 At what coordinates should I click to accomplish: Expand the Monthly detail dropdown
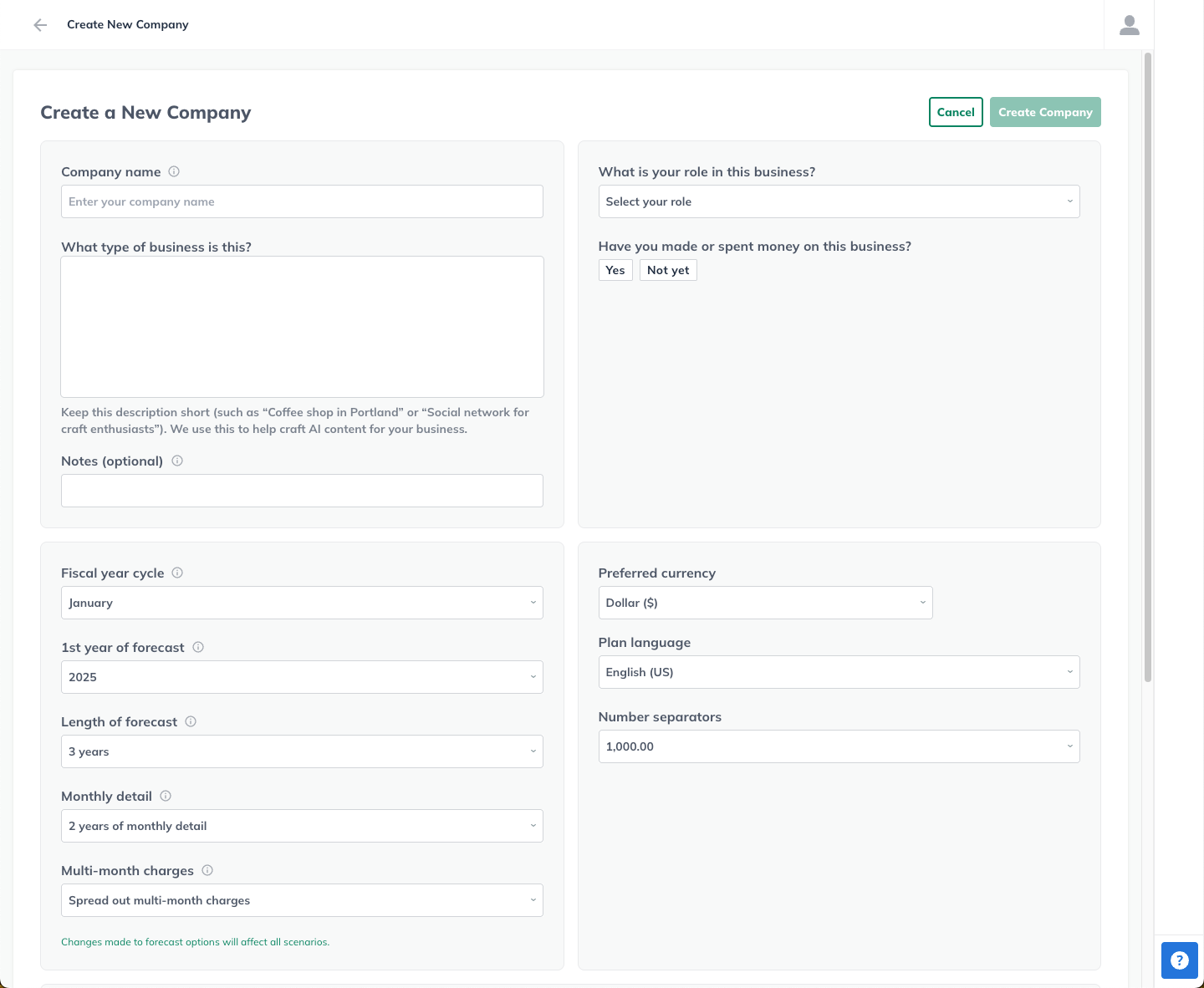[302, 826]
